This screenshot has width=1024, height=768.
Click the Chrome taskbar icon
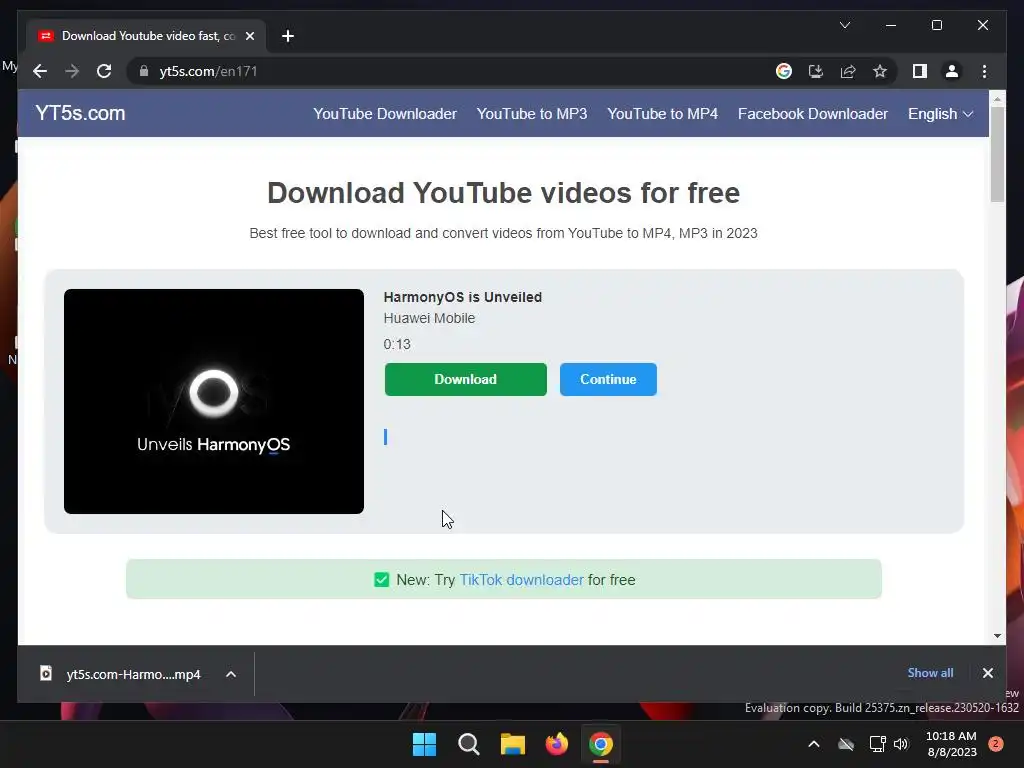(x=601, y=744)
